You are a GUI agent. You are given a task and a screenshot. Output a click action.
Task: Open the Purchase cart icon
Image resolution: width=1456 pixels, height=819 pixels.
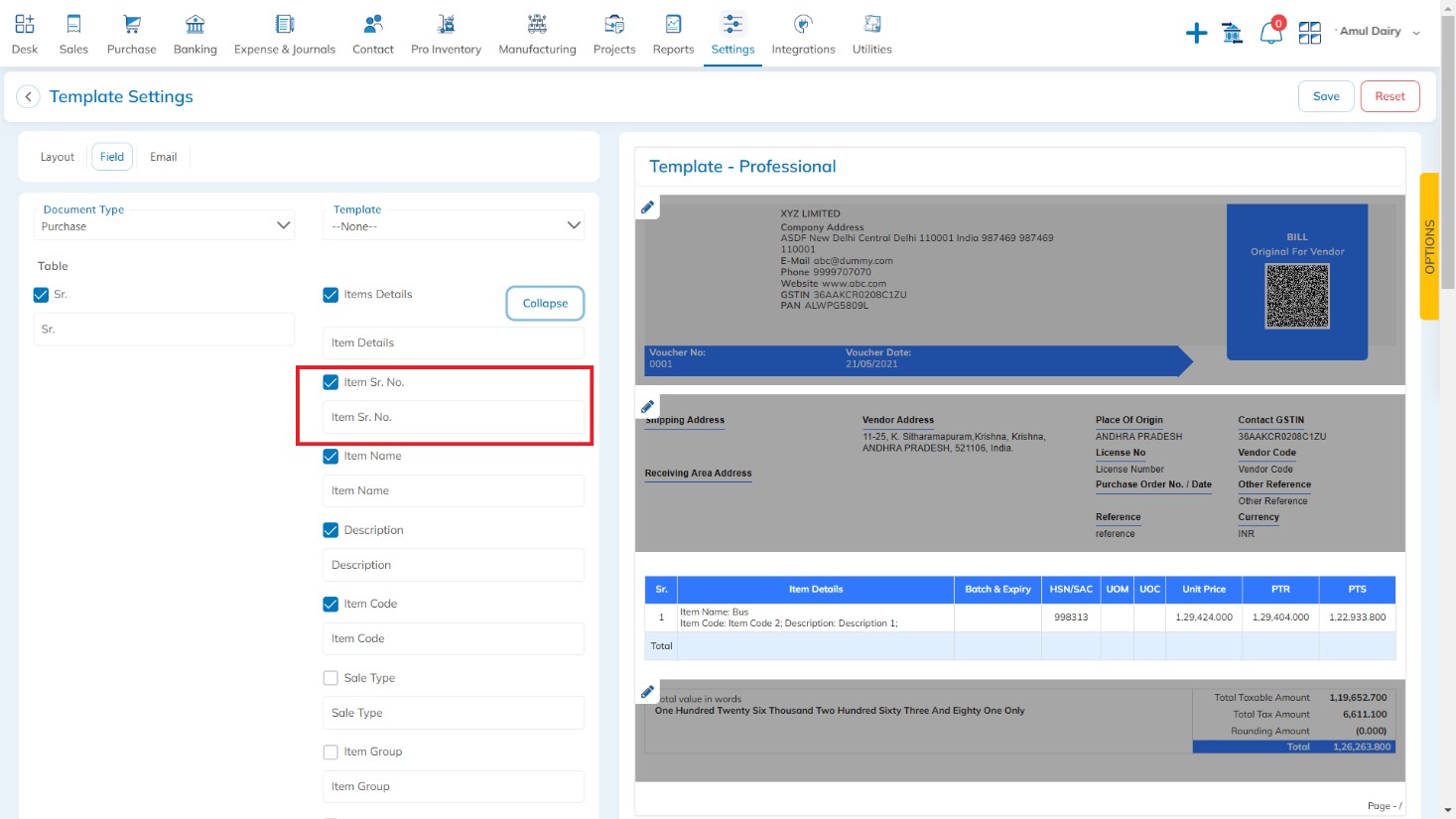coord(131,24)
